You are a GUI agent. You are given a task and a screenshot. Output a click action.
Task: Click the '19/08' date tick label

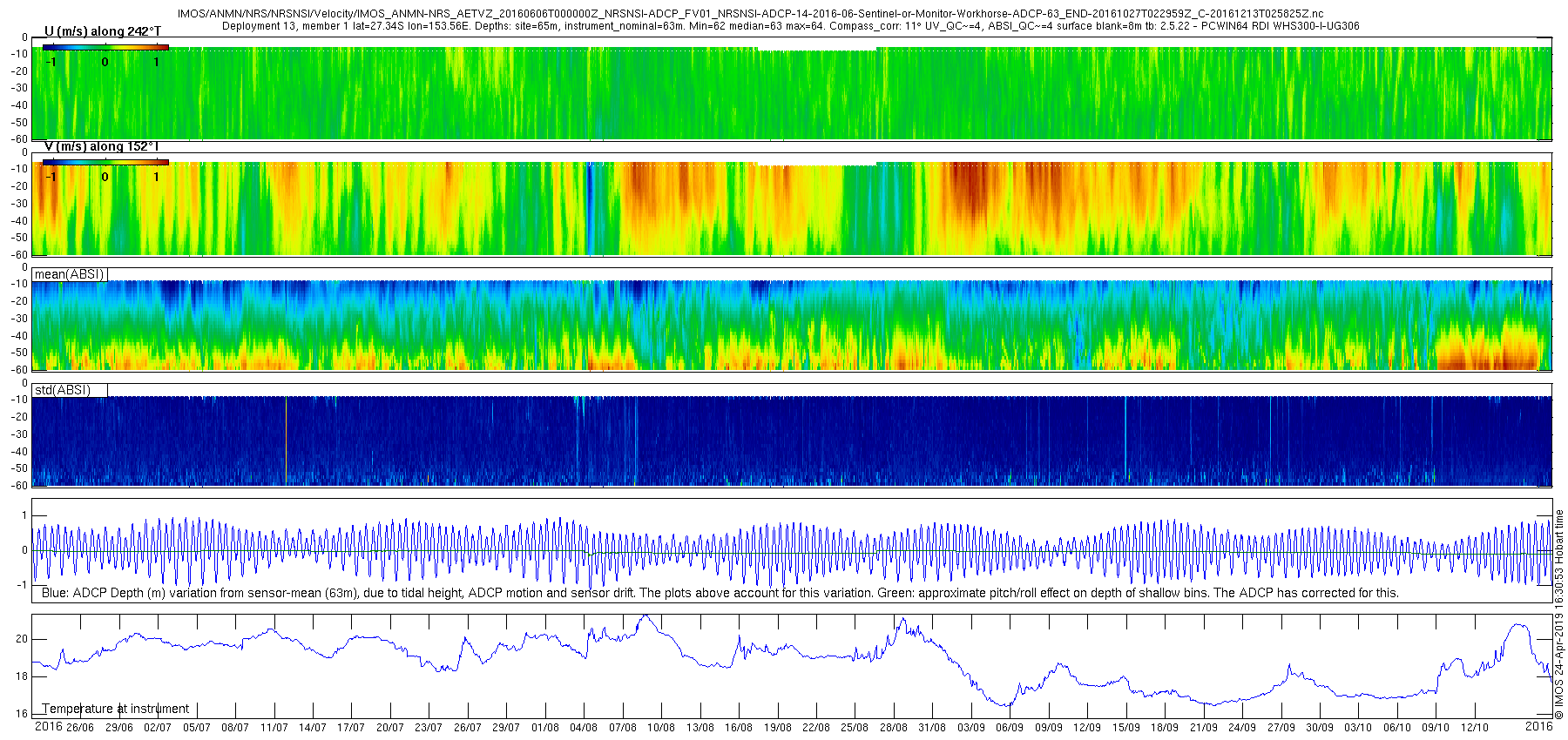(778, 728)
